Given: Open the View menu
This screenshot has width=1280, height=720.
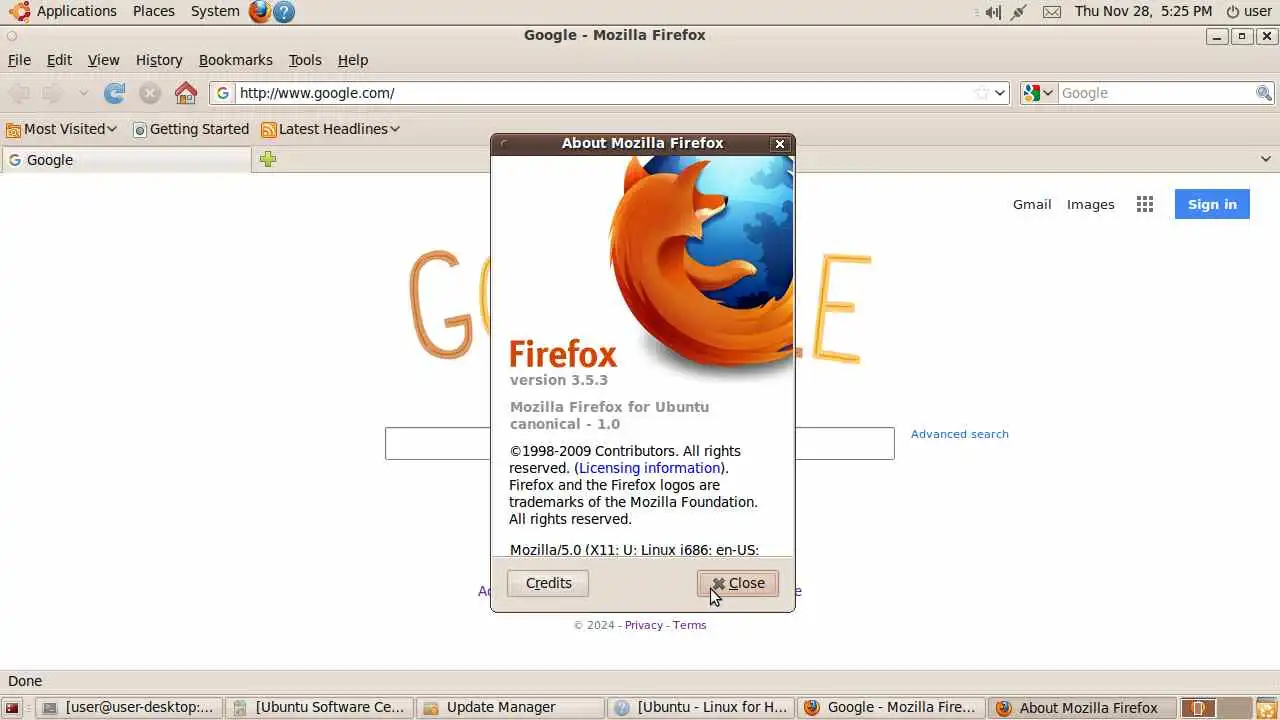Looking at the screenshot, I should pos(103,60).
